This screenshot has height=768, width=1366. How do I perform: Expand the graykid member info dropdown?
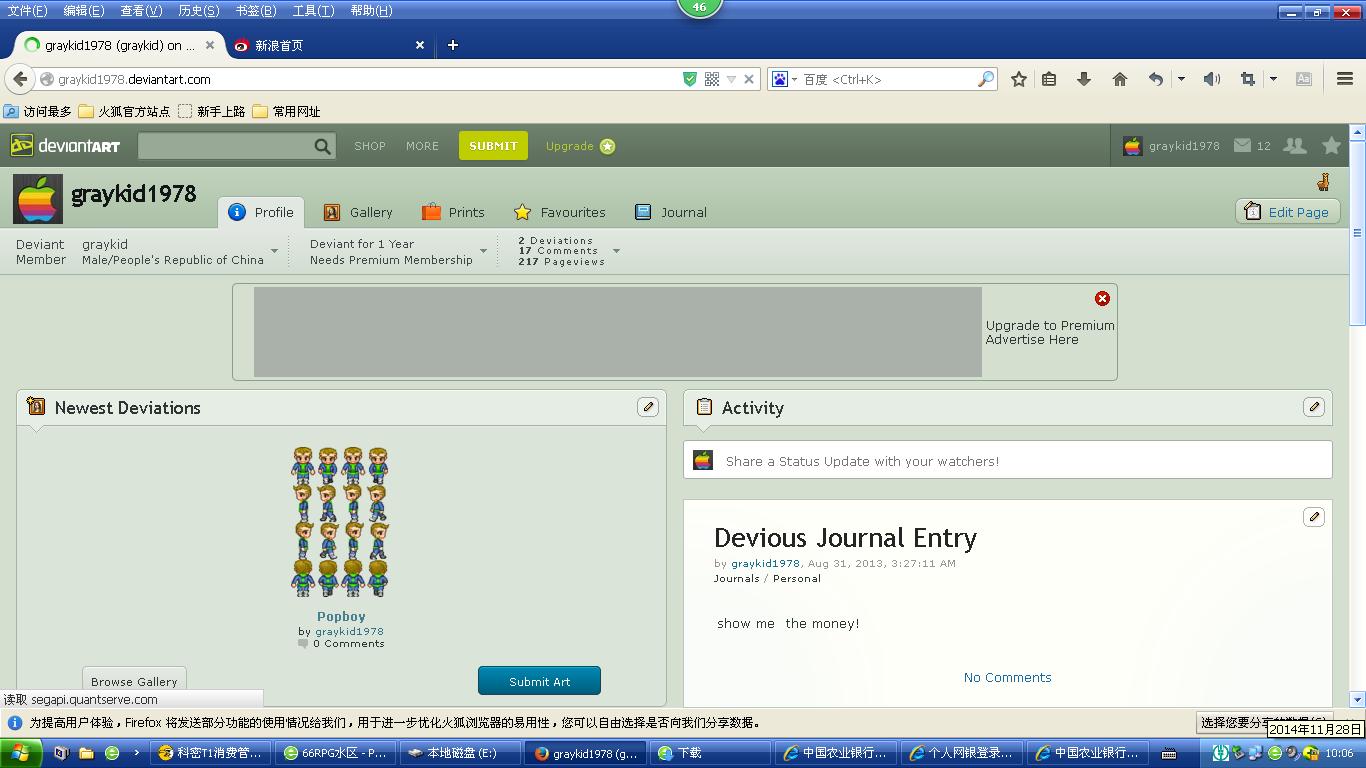274,251
